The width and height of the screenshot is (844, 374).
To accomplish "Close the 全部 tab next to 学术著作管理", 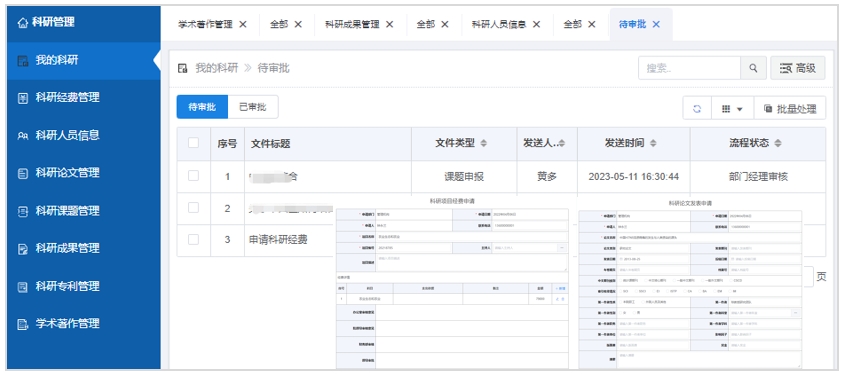I will pyautogui.click(x=298, y=24).
